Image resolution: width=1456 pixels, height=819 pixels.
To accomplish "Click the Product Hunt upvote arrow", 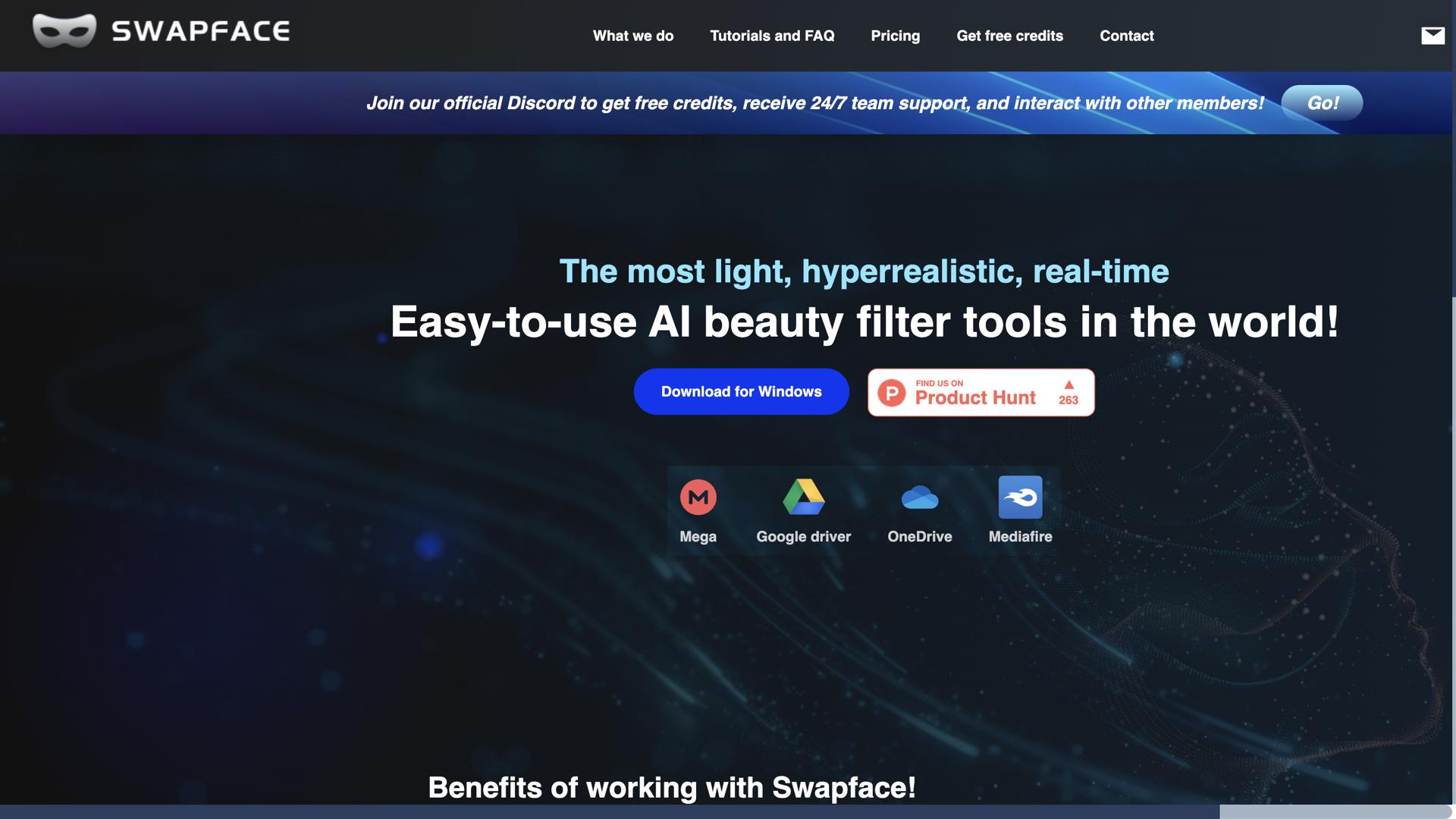I will tap(1068, 385).
